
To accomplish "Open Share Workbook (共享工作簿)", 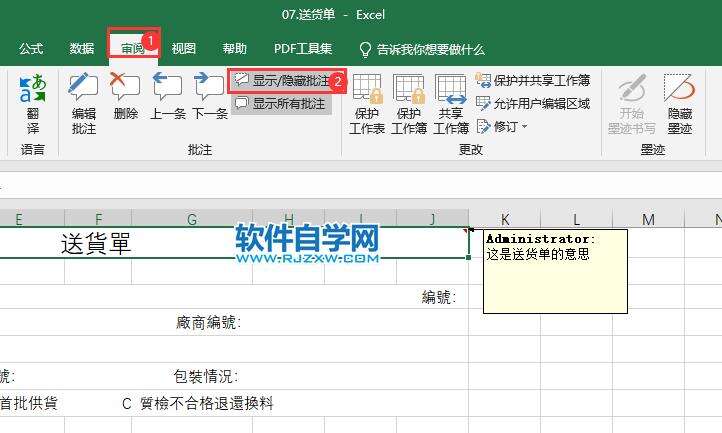I will click(x=451, y=104).
